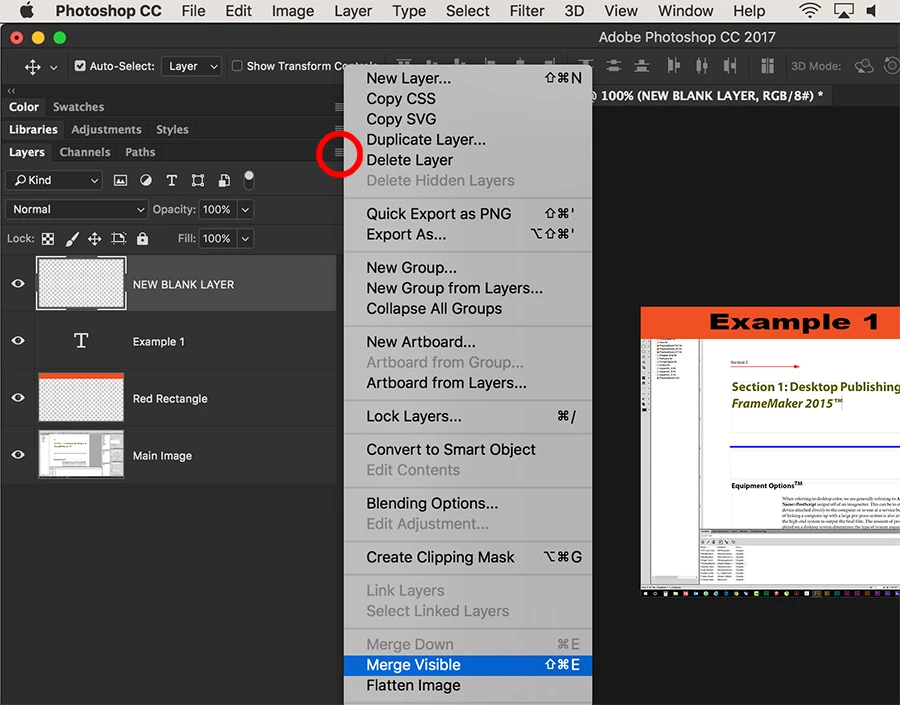Choose Flatten Image from the menu
Image resolution: width=900 pixels, height=705 pixels.
tap(468, 685)
